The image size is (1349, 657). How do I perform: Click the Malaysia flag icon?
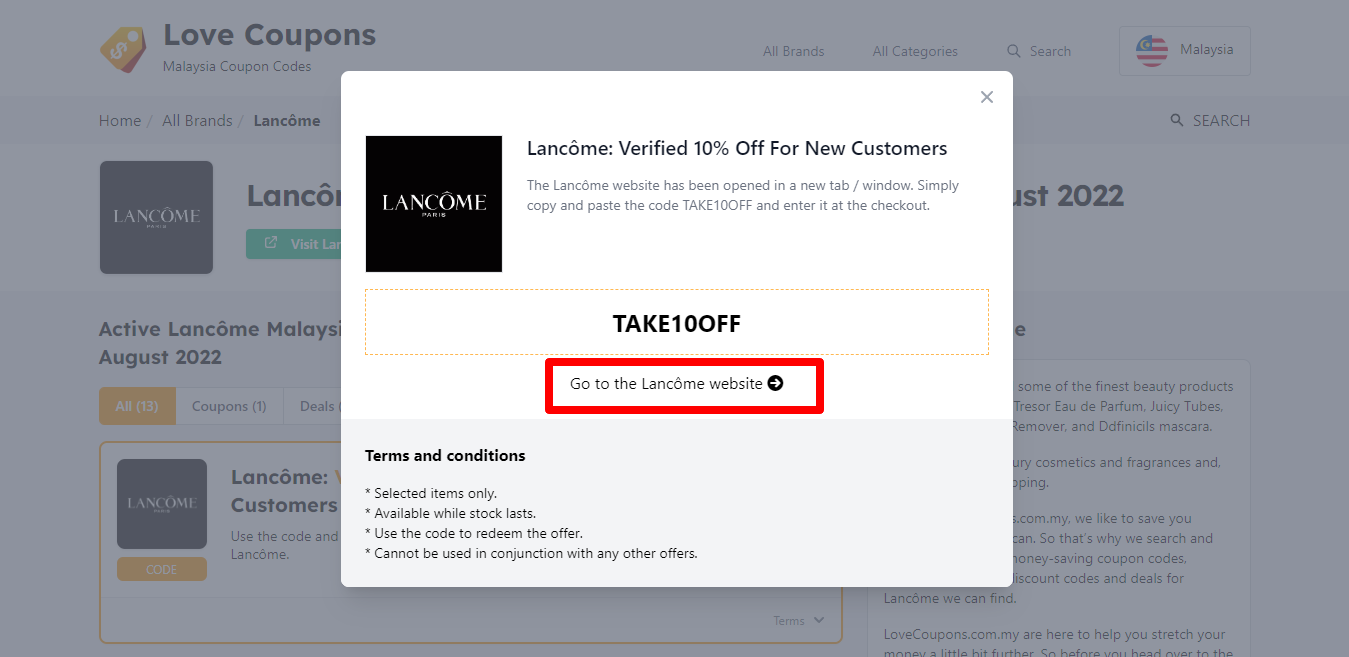tap(1152, 51)
